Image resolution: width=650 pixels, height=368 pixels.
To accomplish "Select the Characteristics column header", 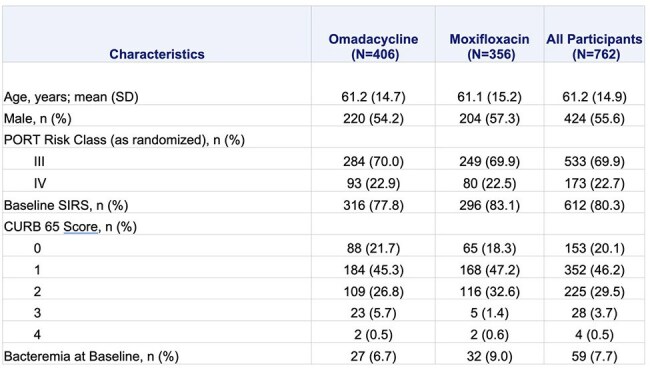I will point(157,54).
